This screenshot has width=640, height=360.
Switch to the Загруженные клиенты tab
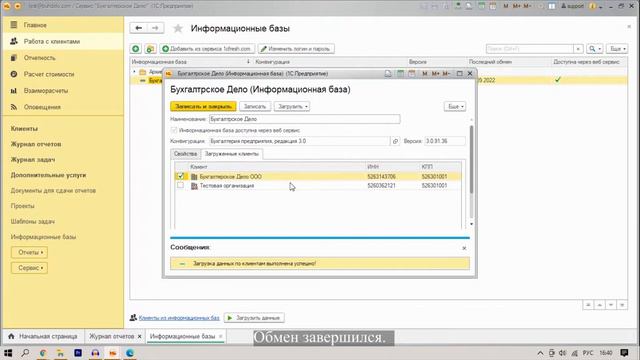tap(232, 154)
